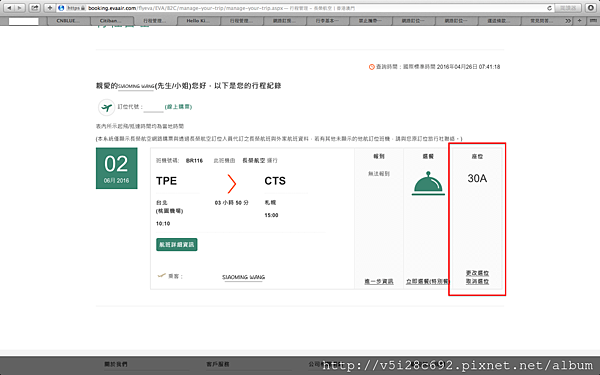
Task: Click the plus add-bookmark toolbar button
Action: 50,8
